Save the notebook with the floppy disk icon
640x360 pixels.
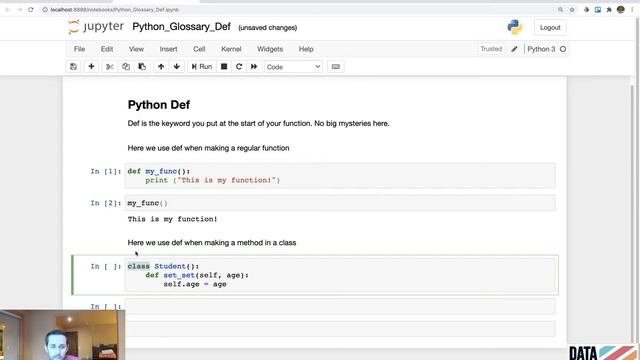pos(73,67)
